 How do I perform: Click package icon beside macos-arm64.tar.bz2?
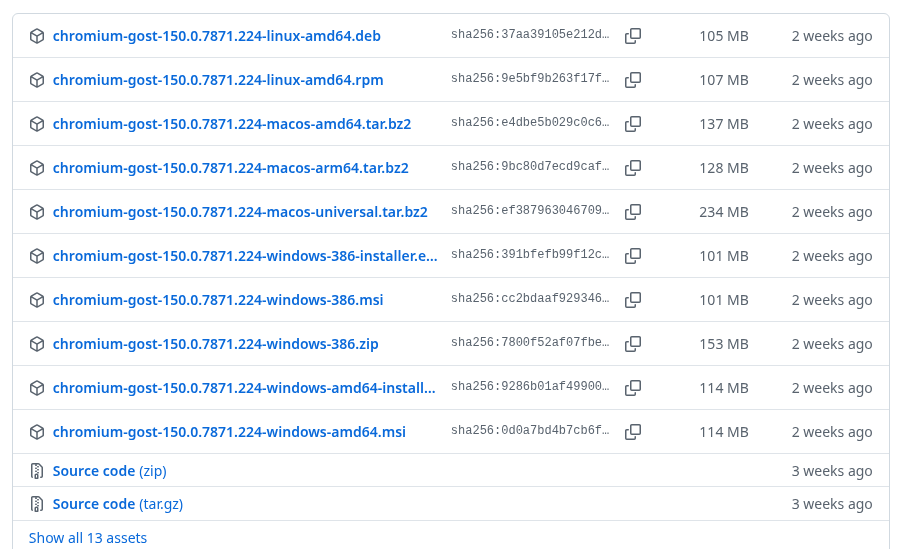click(37, 168)
